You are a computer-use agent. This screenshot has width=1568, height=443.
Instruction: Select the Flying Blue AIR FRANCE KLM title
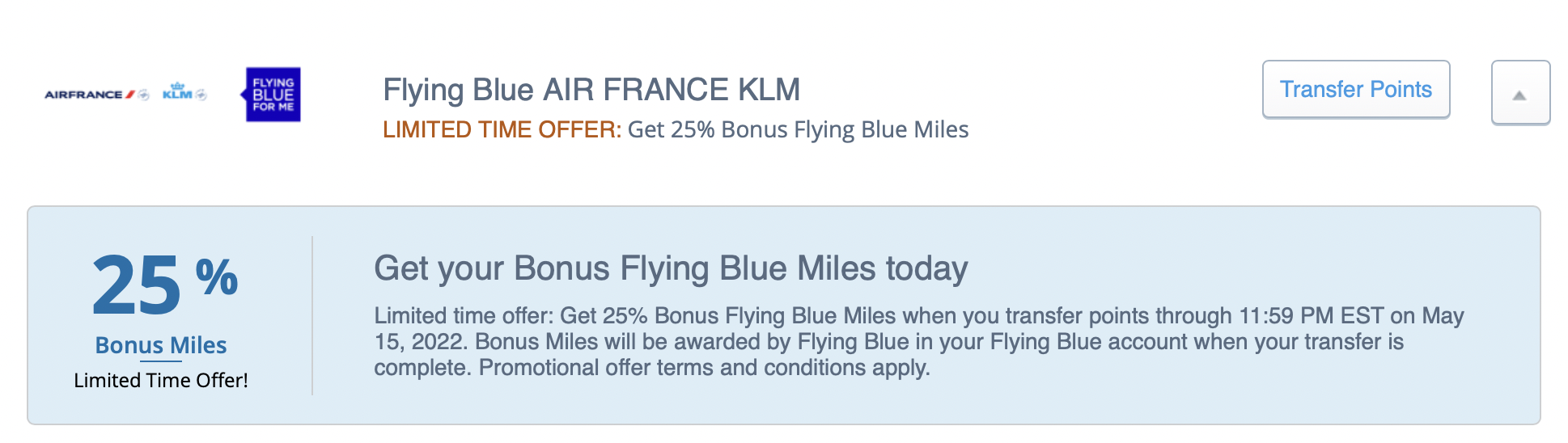click(591, 90)
